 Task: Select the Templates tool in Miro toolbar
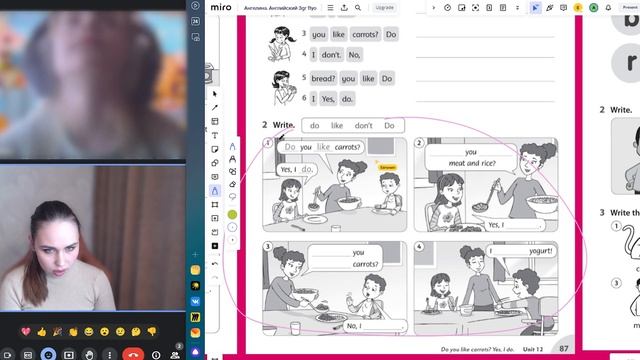215,121
